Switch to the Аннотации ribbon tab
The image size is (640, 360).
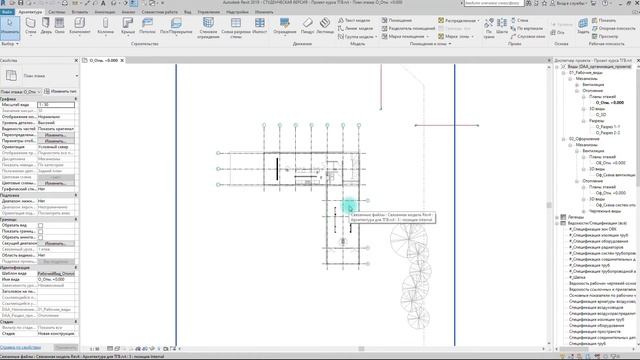105,12
